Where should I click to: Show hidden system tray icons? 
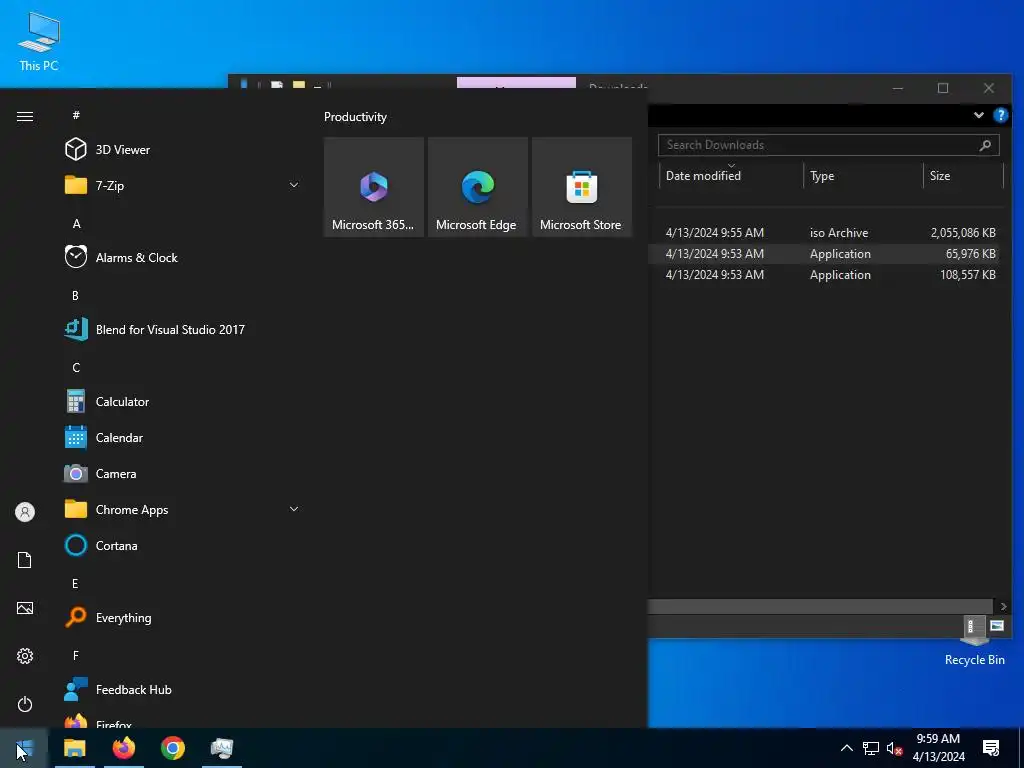[846, 748]
